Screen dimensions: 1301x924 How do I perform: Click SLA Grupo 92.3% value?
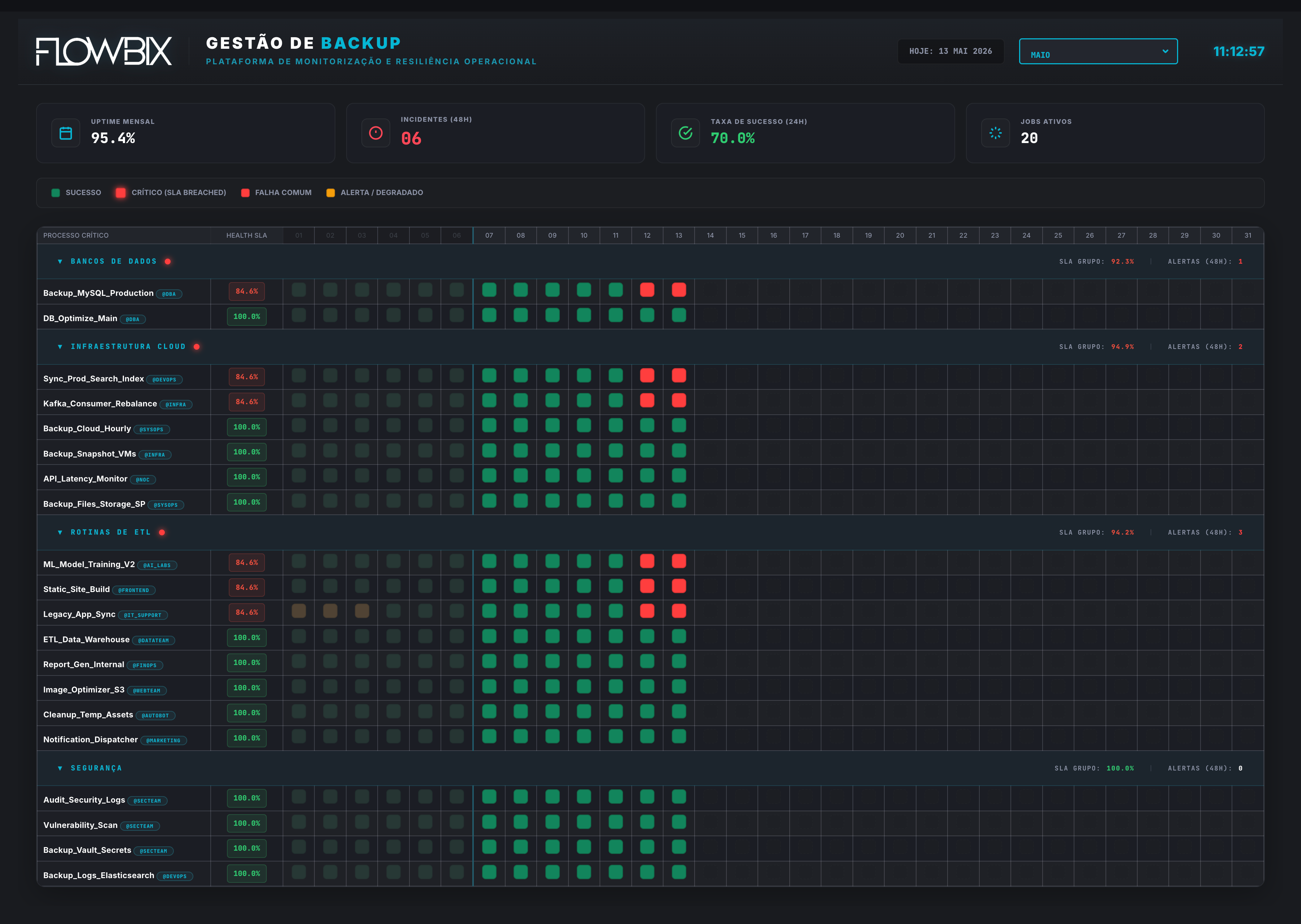[x=1122, y=262]
